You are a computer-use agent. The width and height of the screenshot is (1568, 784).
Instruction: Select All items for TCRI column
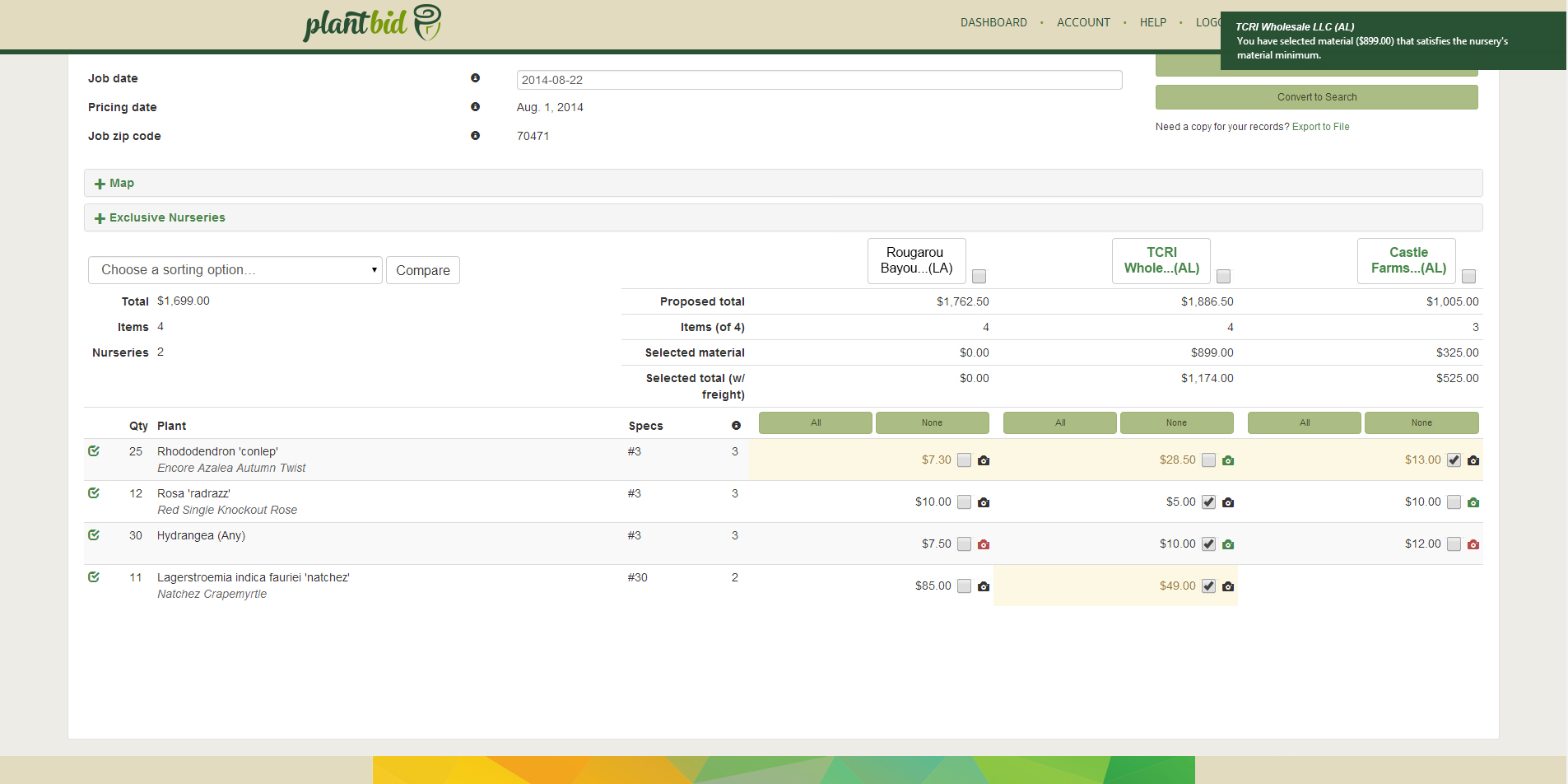pyautogui.click(x=1060, y=422)
